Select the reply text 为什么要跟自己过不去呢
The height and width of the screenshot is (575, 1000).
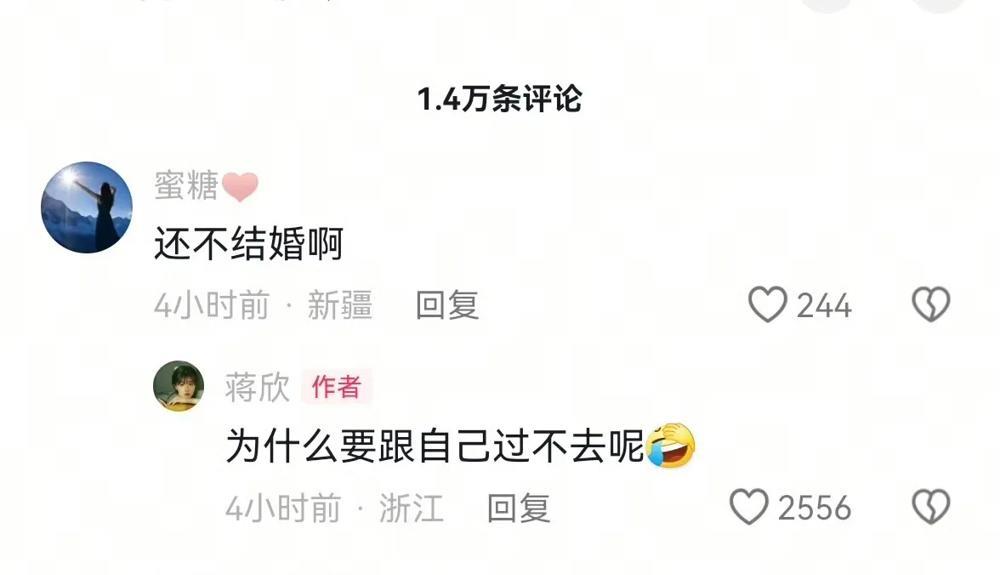tap(435, 446)
